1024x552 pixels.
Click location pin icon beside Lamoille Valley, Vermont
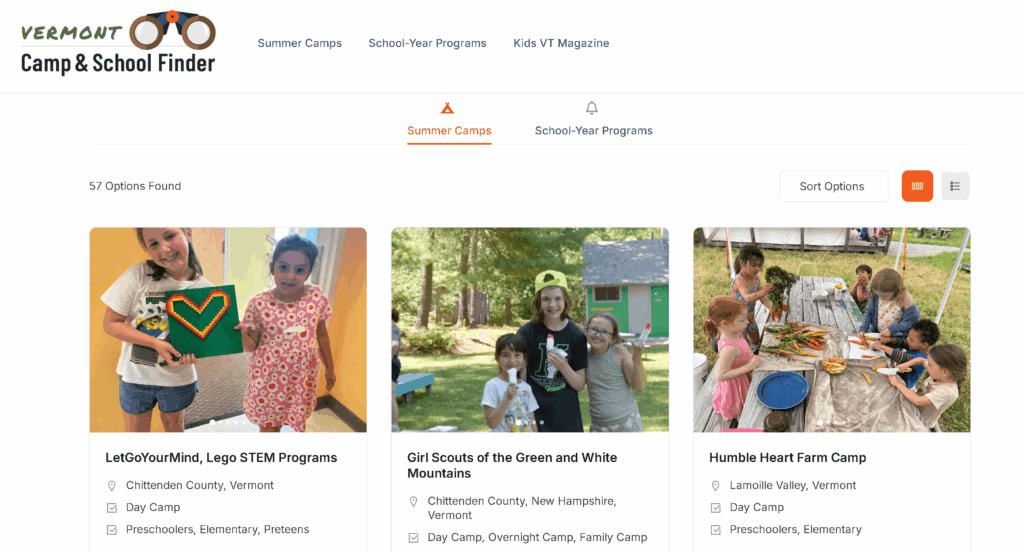click(715, 485)
